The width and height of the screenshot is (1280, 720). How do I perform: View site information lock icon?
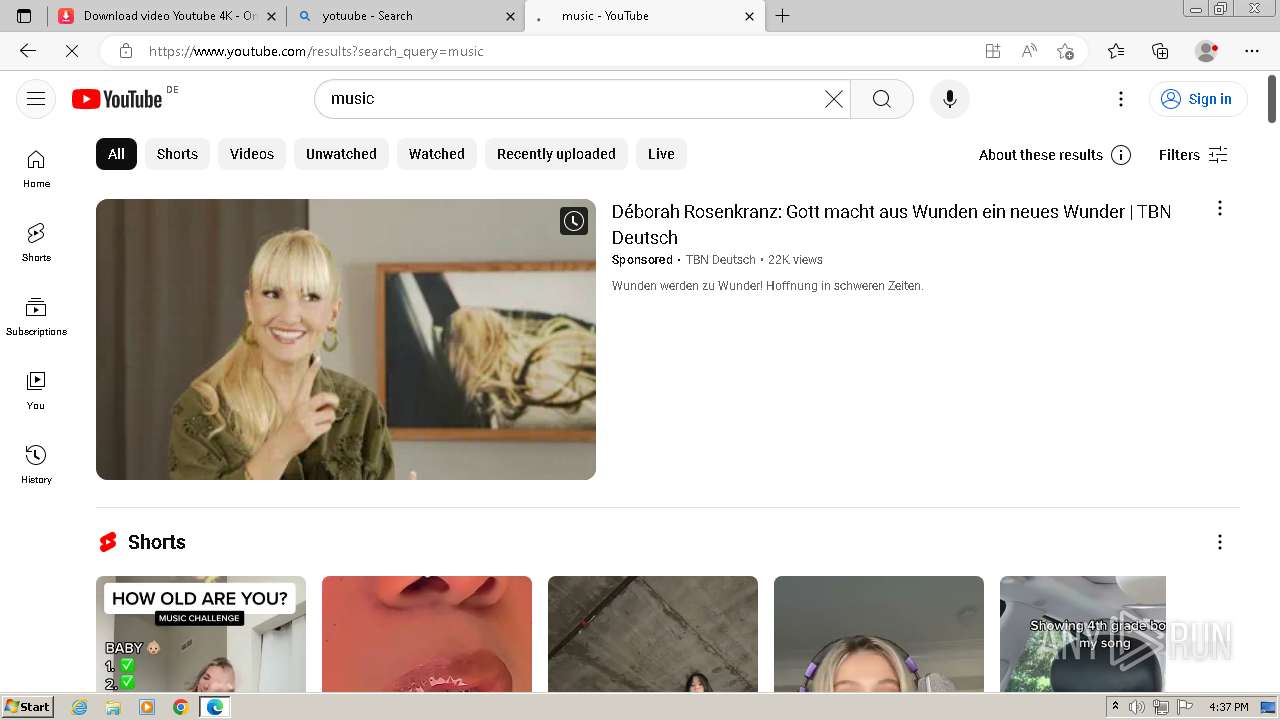(x=125, y=51)
